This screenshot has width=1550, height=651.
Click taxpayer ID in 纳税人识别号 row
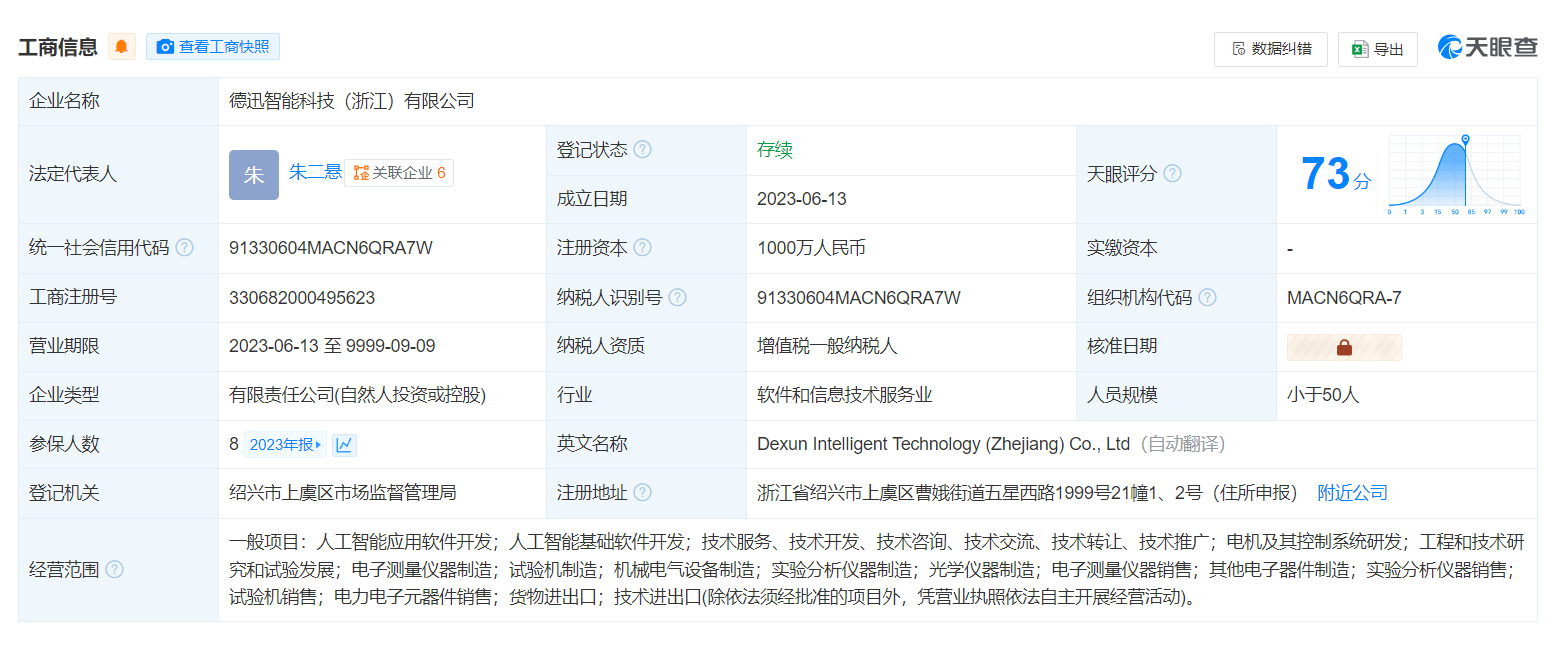click(859, 297)
